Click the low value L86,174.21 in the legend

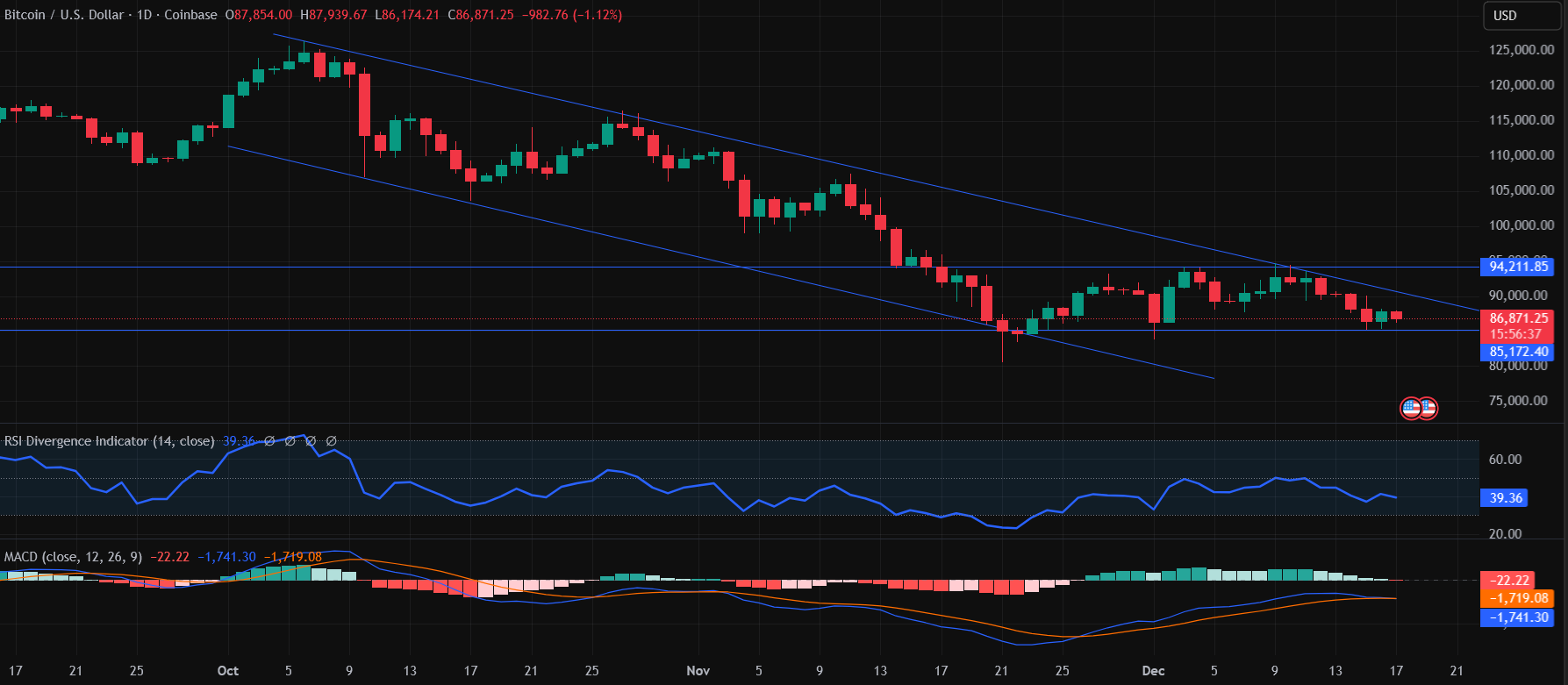[x=407, y=15]
